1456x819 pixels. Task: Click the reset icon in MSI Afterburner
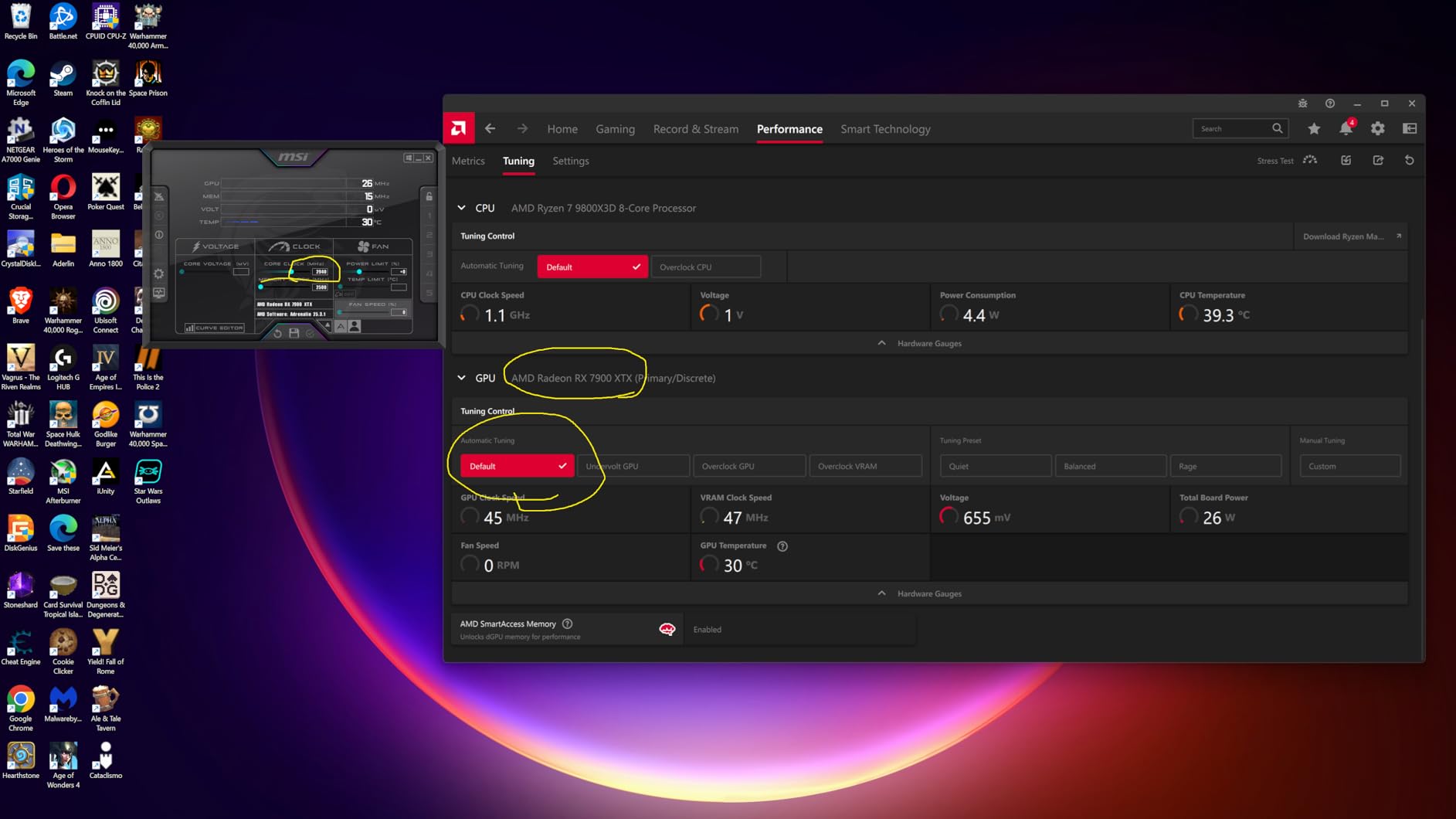click(278, 333)
